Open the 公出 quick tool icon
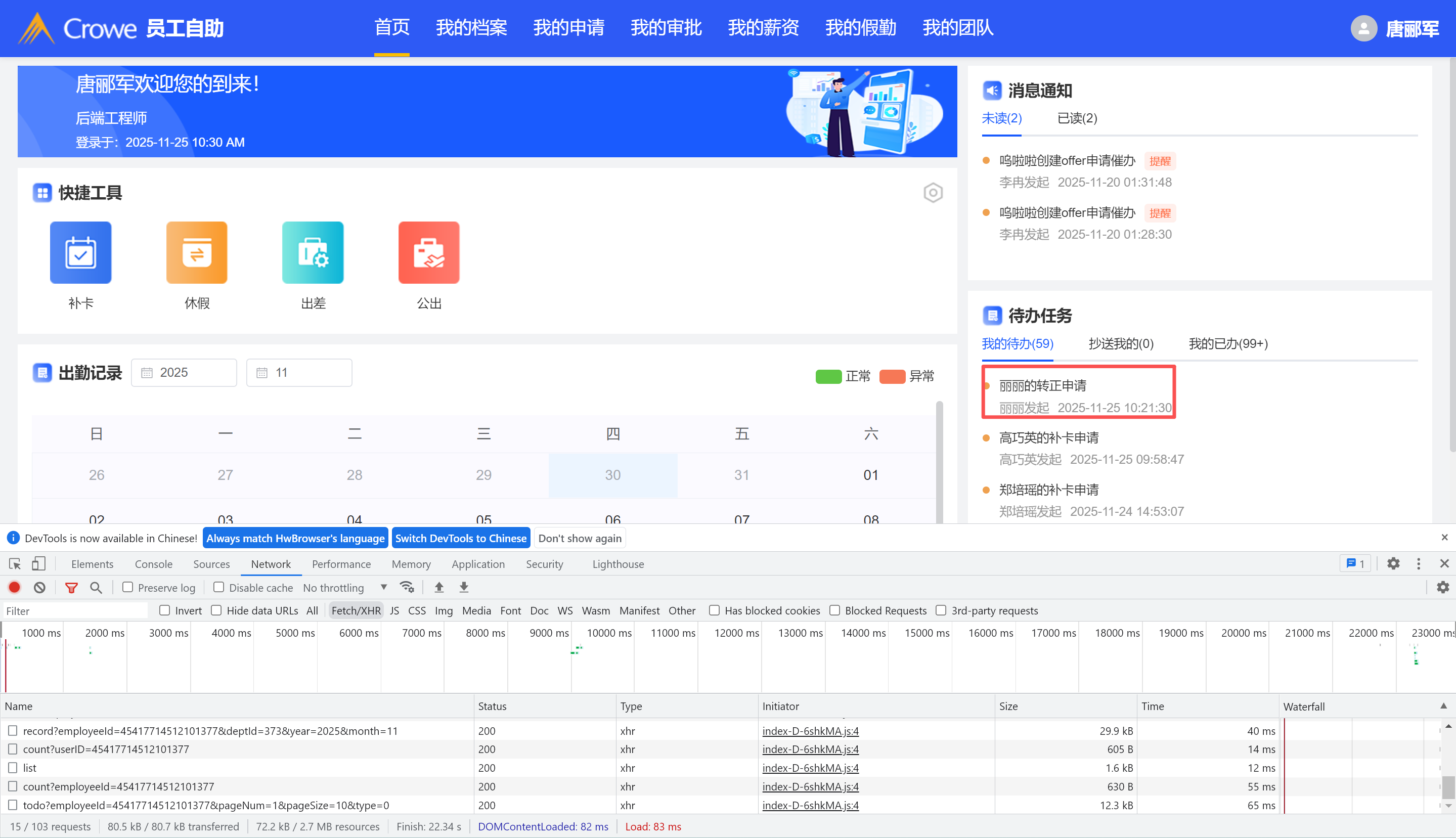1456x838 pixels. tap(429, 253)
